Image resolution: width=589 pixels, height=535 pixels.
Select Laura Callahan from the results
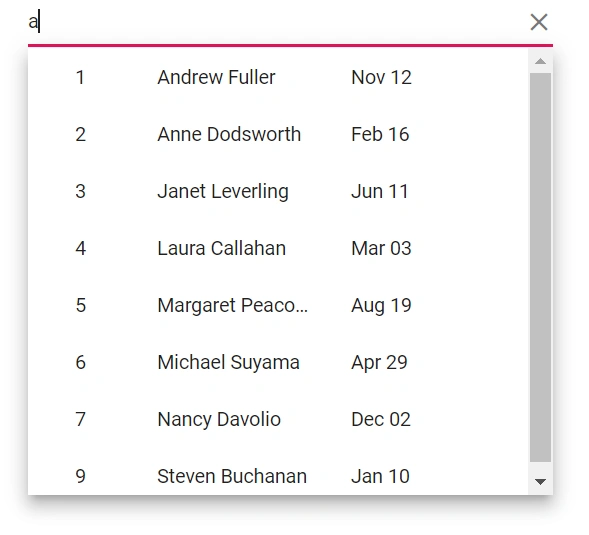[278, 248]
